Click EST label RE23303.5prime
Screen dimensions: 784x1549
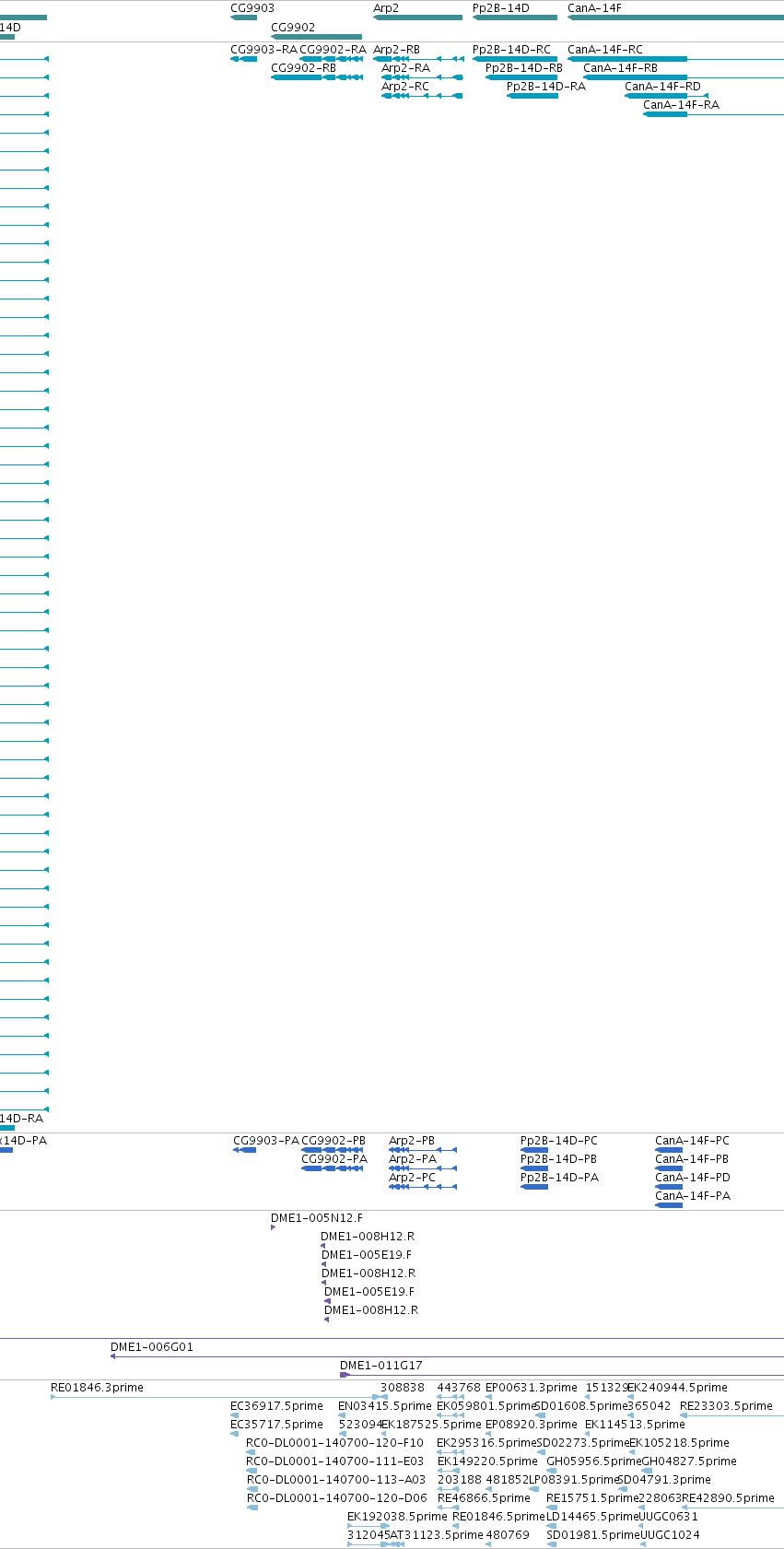pos(726,1406)
